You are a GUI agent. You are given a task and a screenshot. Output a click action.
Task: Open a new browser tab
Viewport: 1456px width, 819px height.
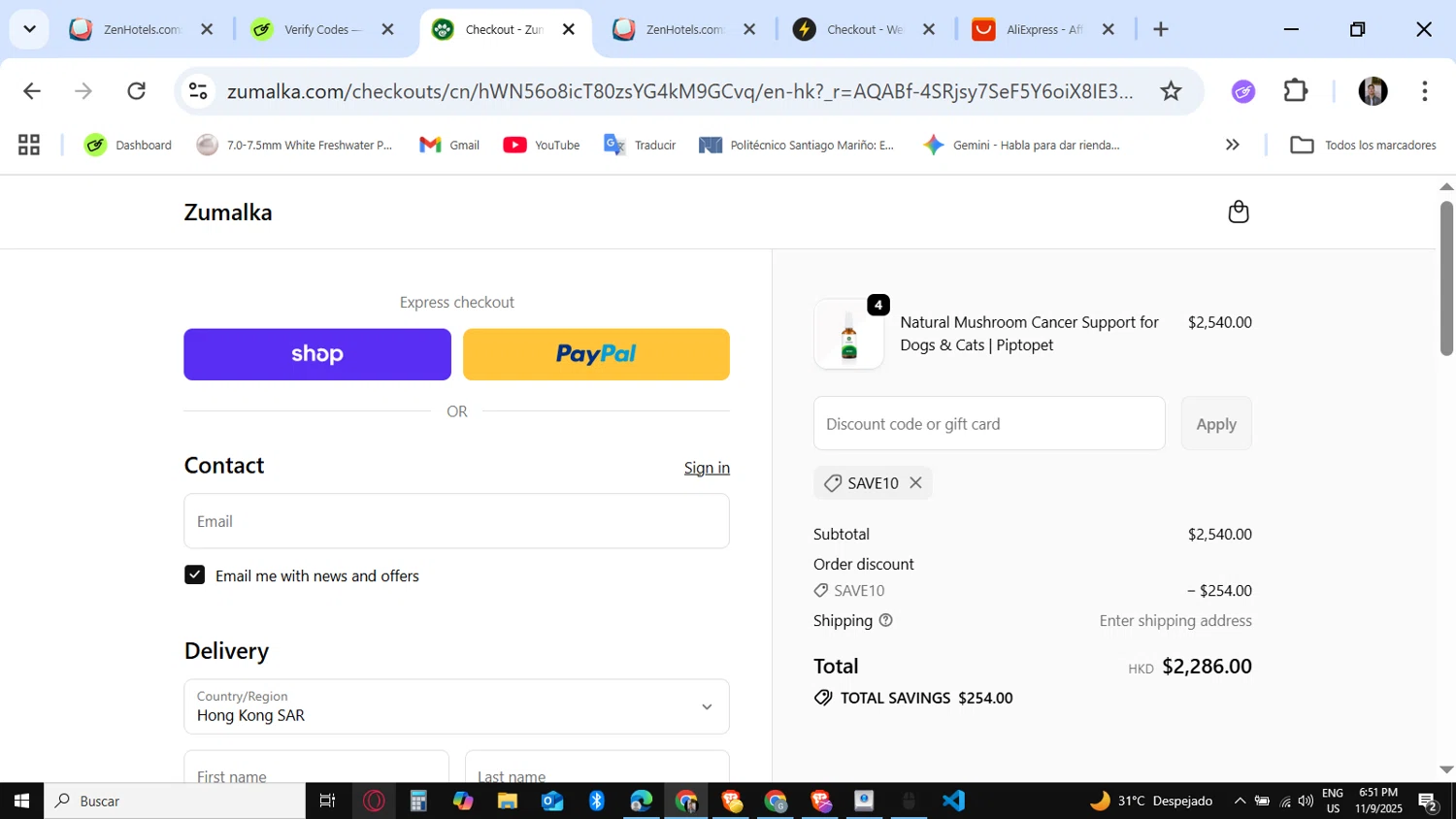(x=1160, y=29)
